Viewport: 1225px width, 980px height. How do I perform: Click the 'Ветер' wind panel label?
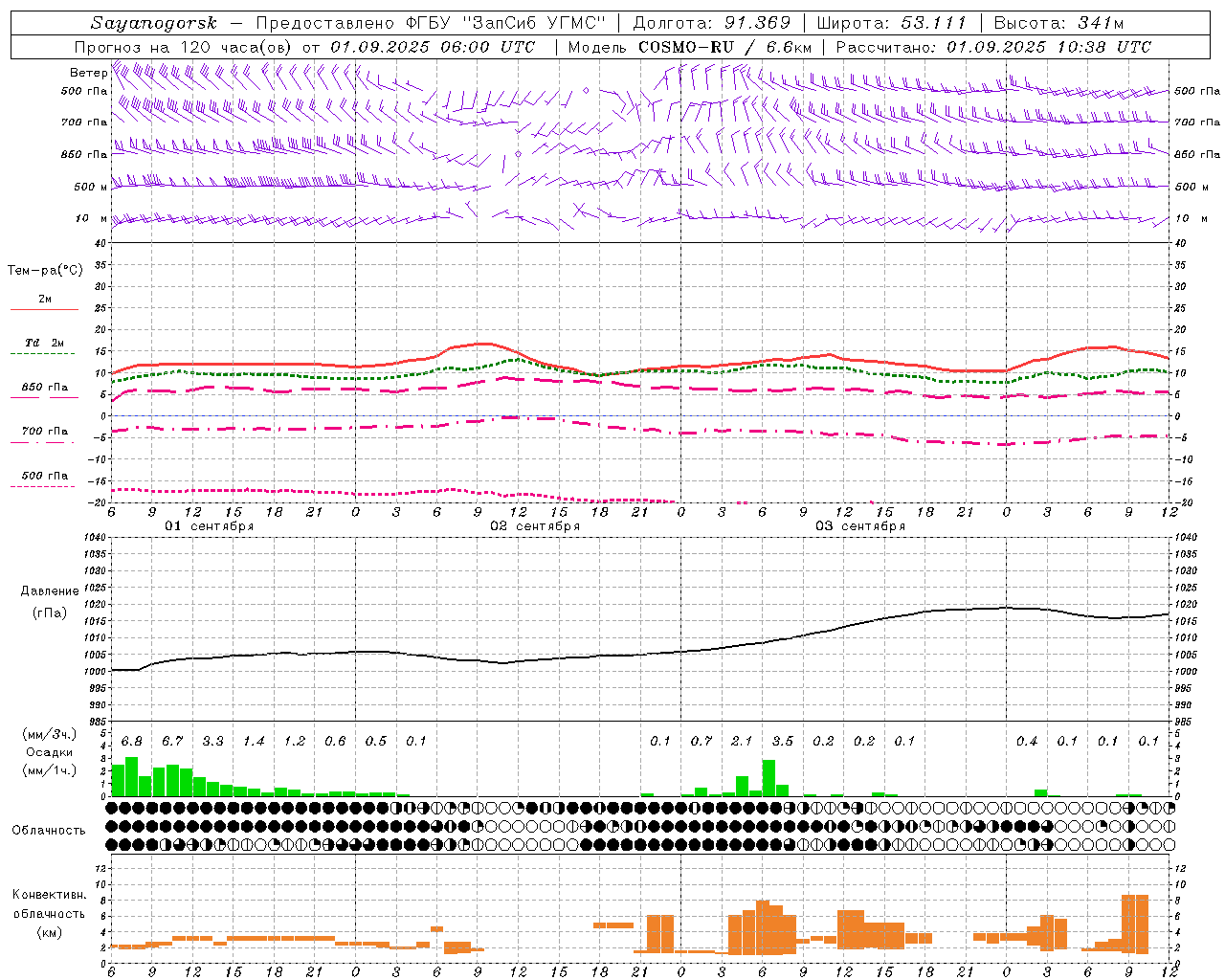click(88, 73)
